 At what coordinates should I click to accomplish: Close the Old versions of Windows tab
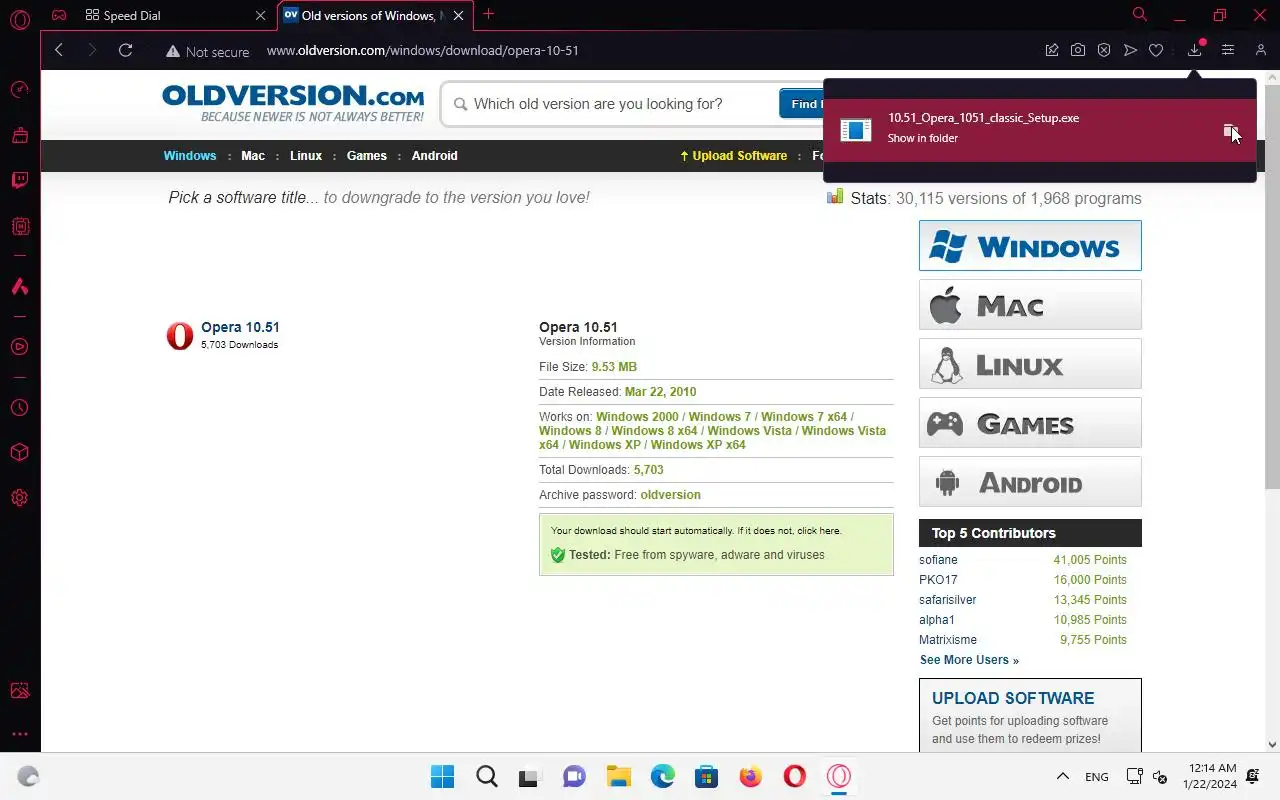[x=459, y=15]
